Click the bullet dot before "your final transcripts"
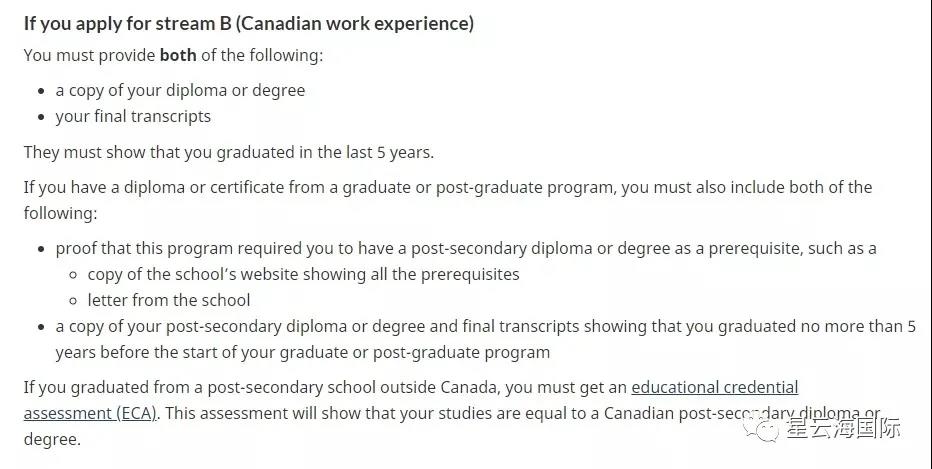 point(41,117)
